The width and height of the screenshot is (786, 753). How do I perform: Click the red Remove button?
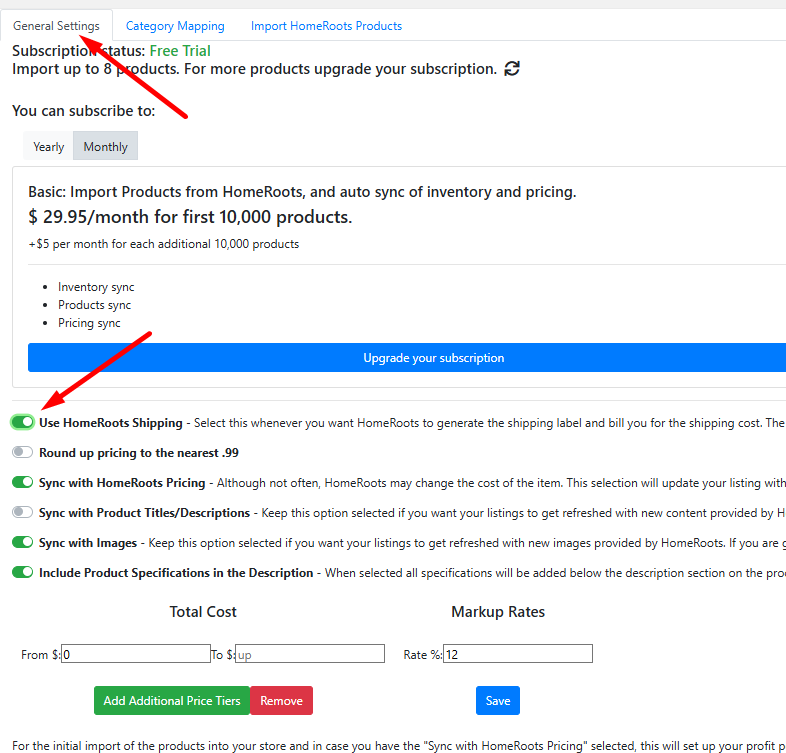281,700
